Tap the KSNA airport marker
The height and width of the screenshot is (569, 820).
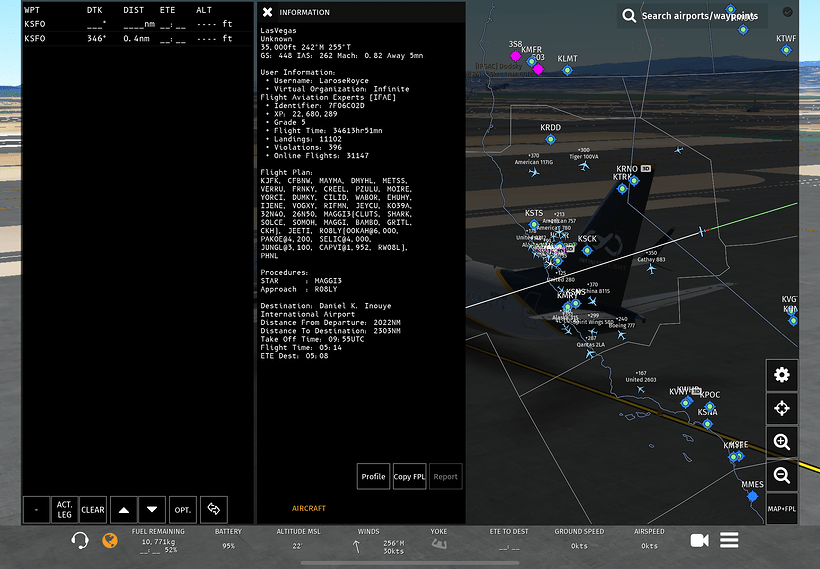click(x=707, y=424)
